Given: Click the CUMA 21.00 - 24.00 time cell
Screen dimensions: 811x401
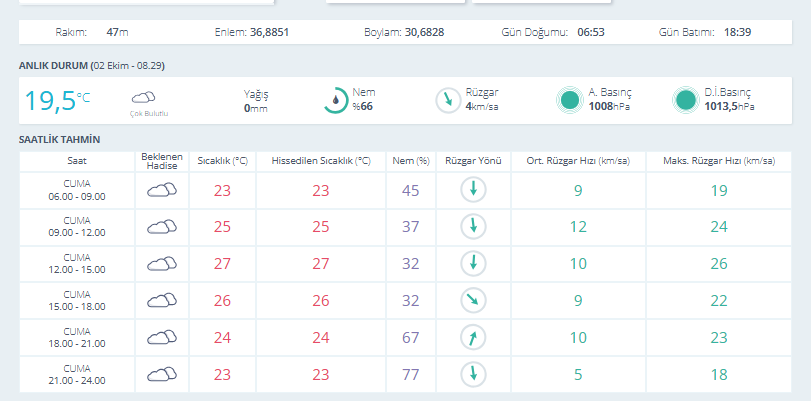Looking at the screenshot, I should 77,374.
